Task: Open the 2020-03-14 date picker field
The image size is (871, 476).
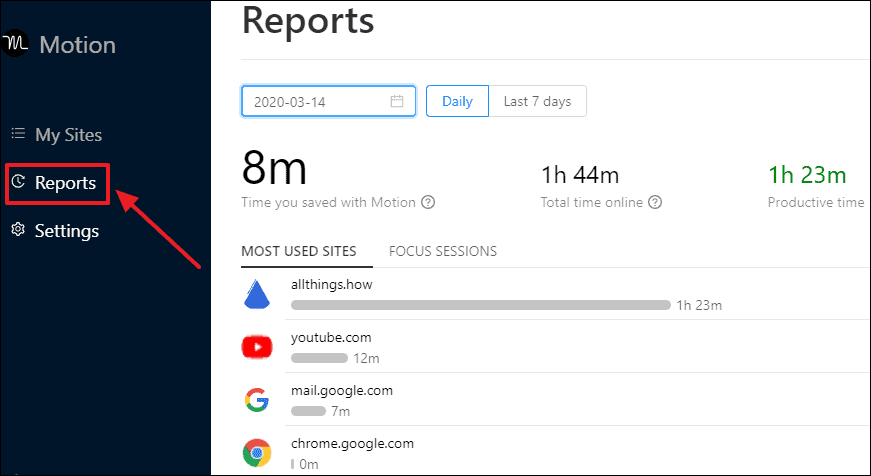Action: (328, 101)
